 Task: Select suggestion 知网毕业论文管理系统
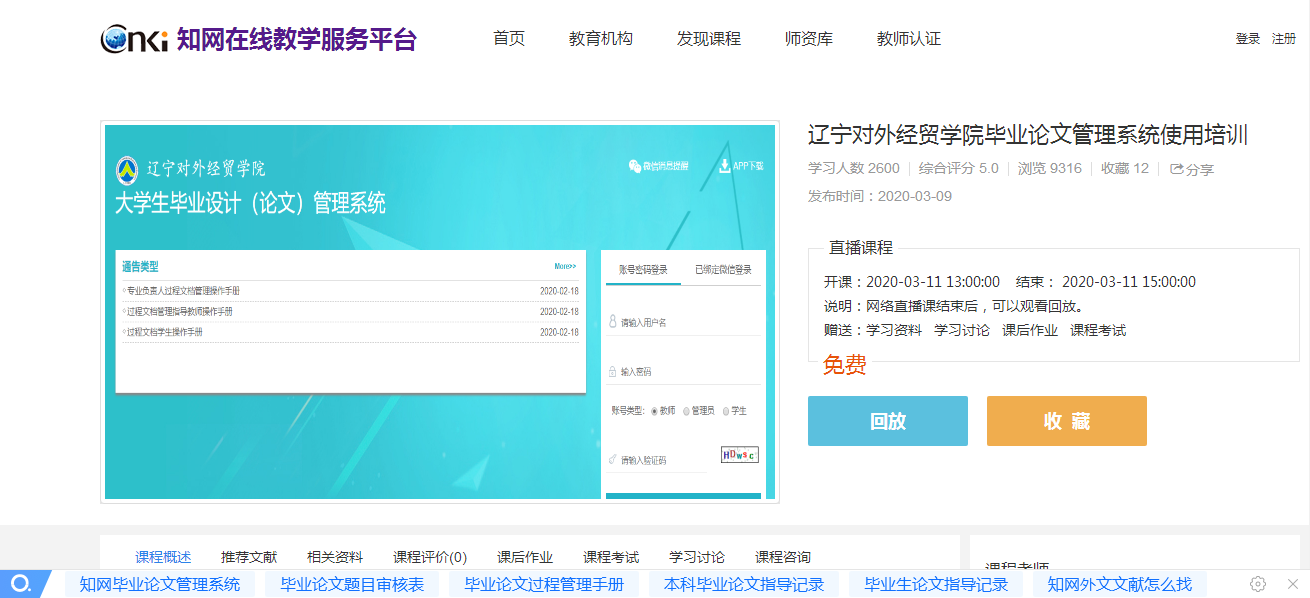[160, 584]
